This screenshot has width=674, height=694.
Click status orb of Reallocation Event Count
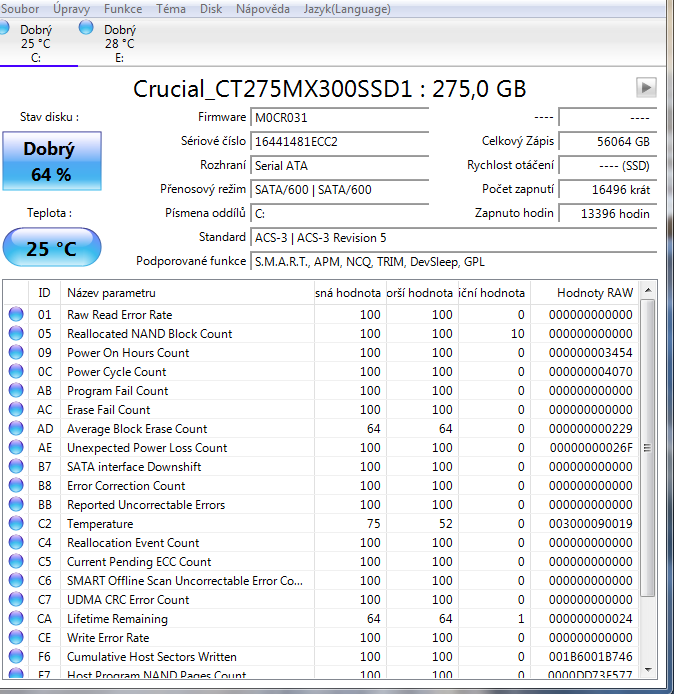16,542
